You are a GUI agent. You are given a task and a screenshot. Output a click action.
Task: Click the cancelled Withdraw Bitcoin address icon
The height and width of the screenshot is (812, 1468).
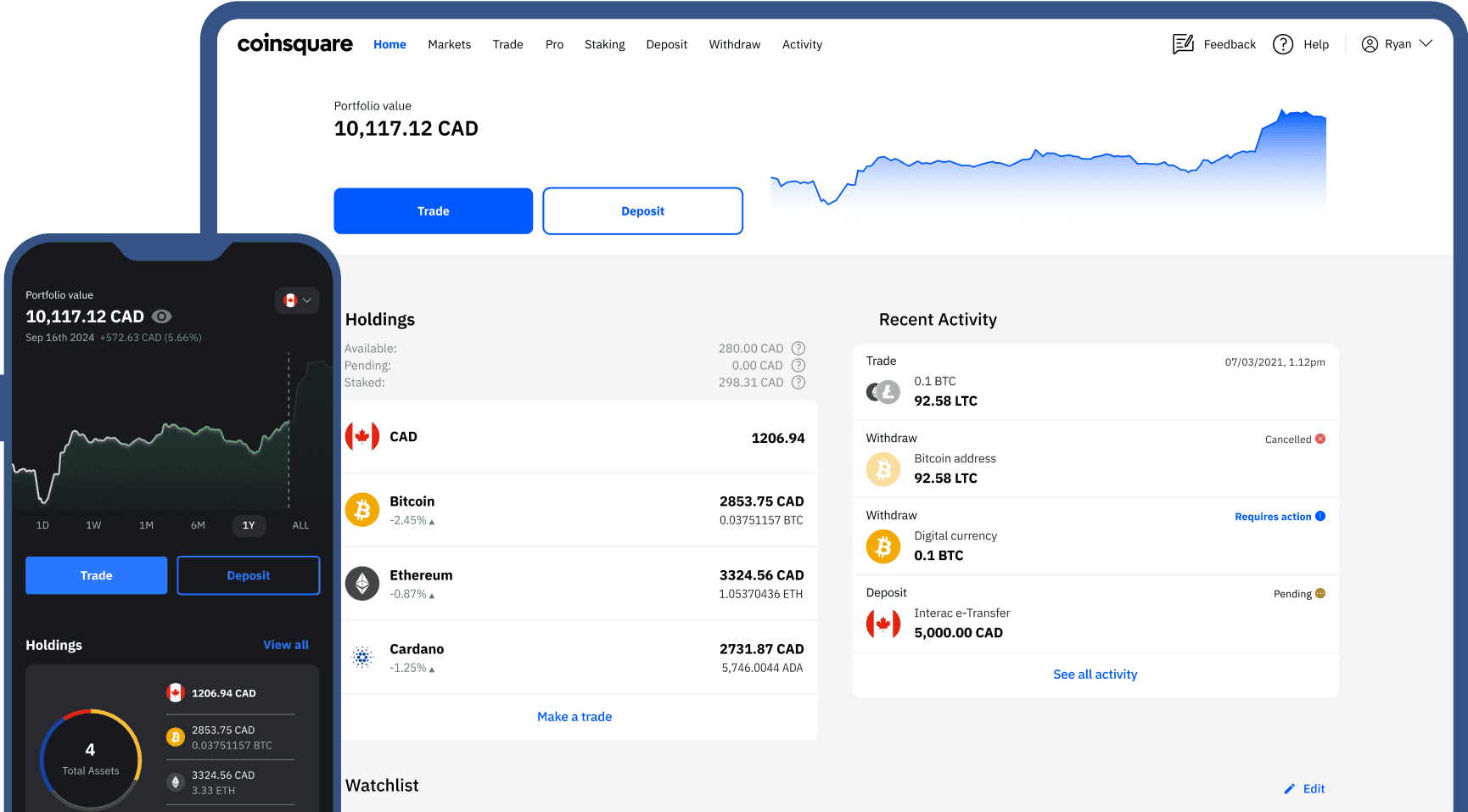(883, 469)
